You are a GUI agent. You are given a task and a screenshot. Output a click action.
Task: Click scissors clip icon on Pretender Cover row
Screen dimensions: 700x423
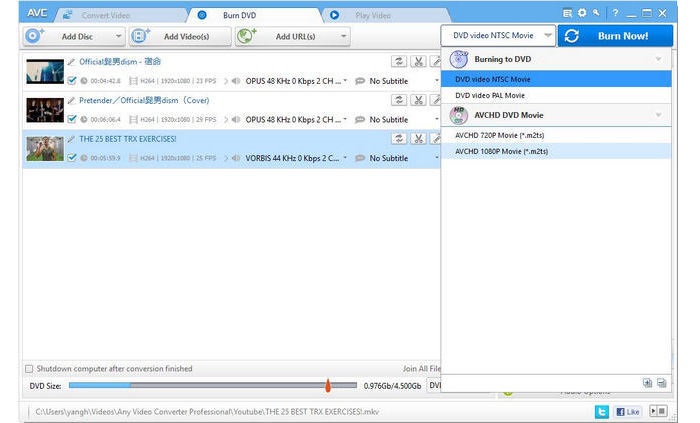click(418, 100)
